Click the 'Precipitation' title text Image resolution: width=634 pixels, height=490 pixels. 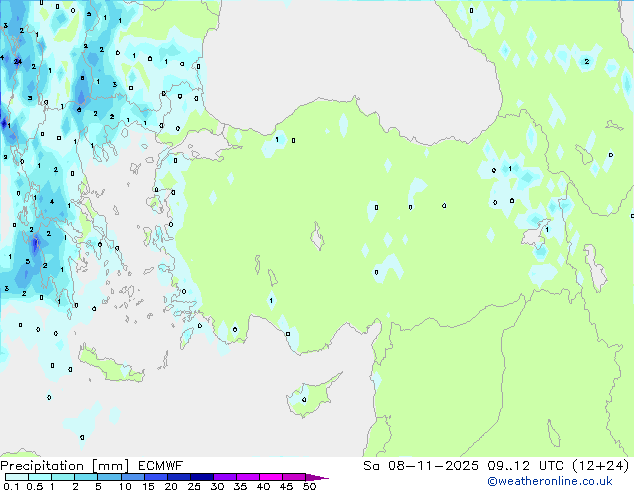click(42, 466)
